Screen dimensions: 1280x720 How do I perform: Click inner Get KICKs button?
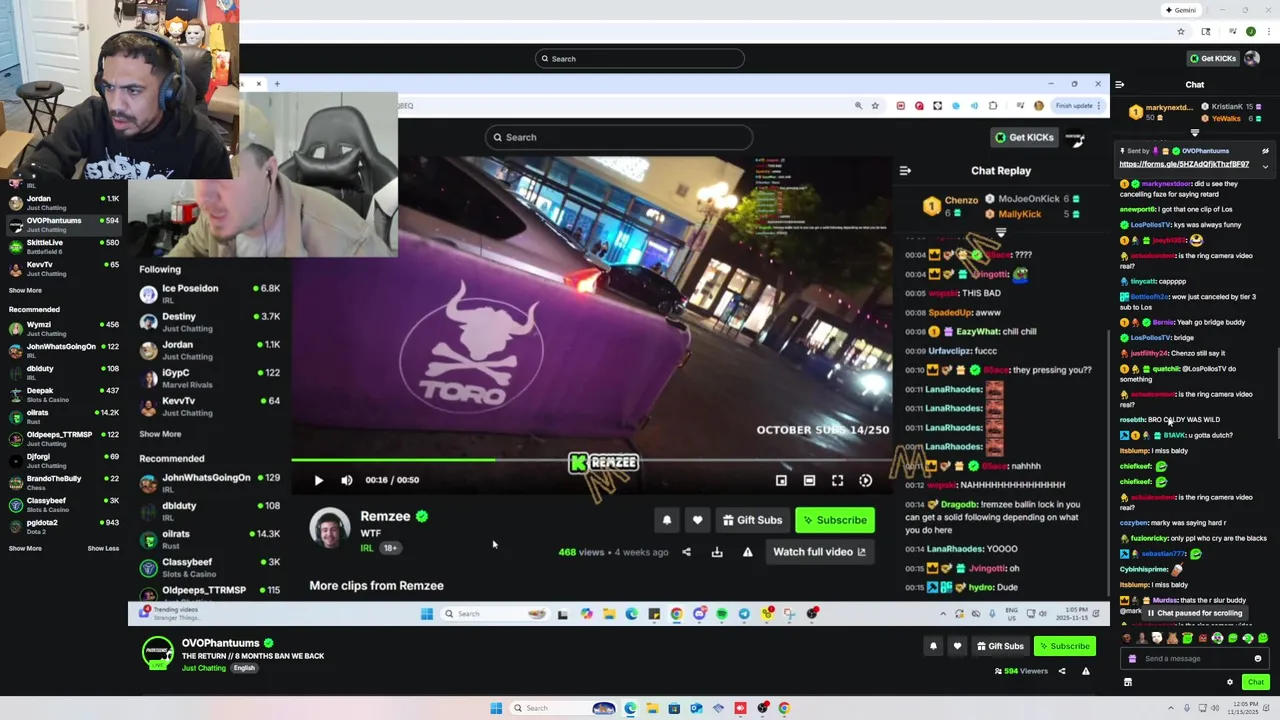[1024, 137]
